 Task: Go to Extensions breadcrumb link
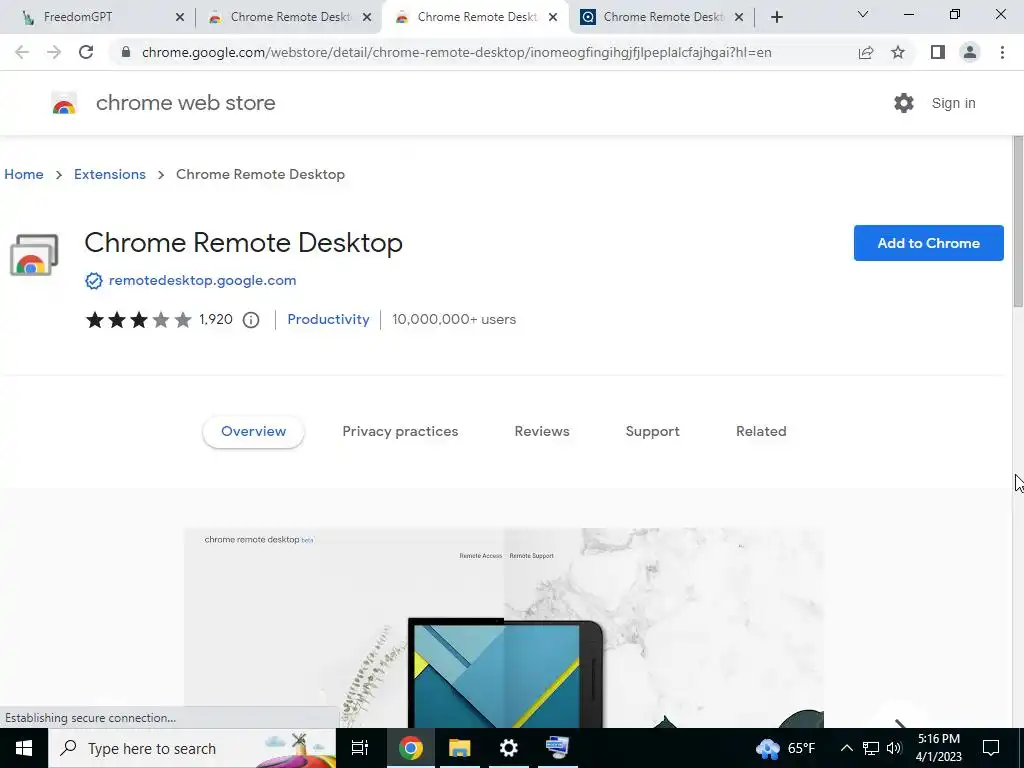(110, 174)
